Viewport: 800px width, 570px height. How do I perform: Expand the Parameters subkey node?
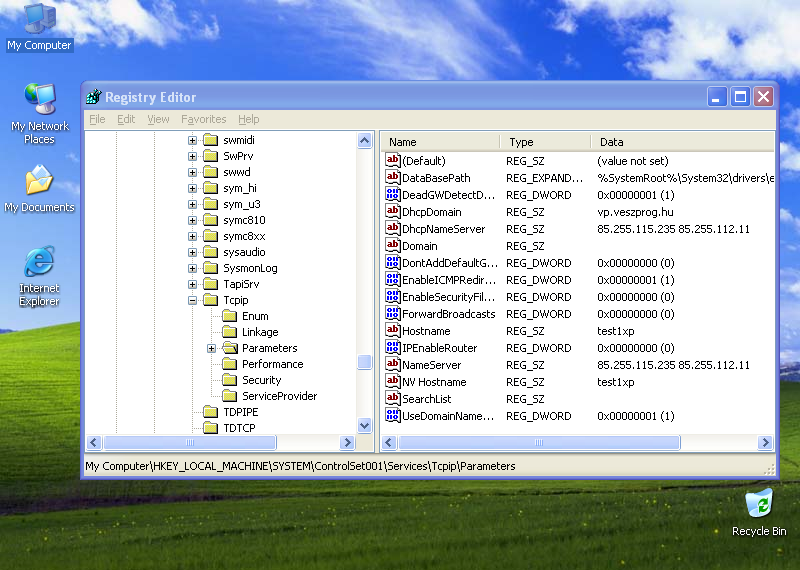pyautogui.click(x=212, y=348)
